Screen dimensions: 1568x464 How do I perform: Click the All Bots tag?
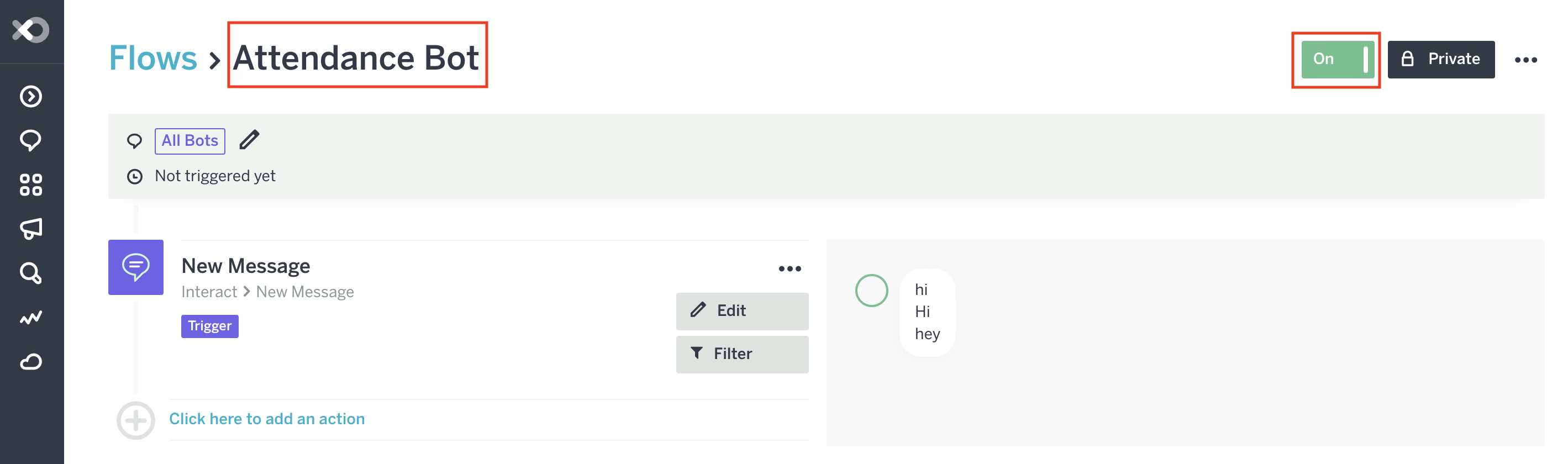coord(190,141)
